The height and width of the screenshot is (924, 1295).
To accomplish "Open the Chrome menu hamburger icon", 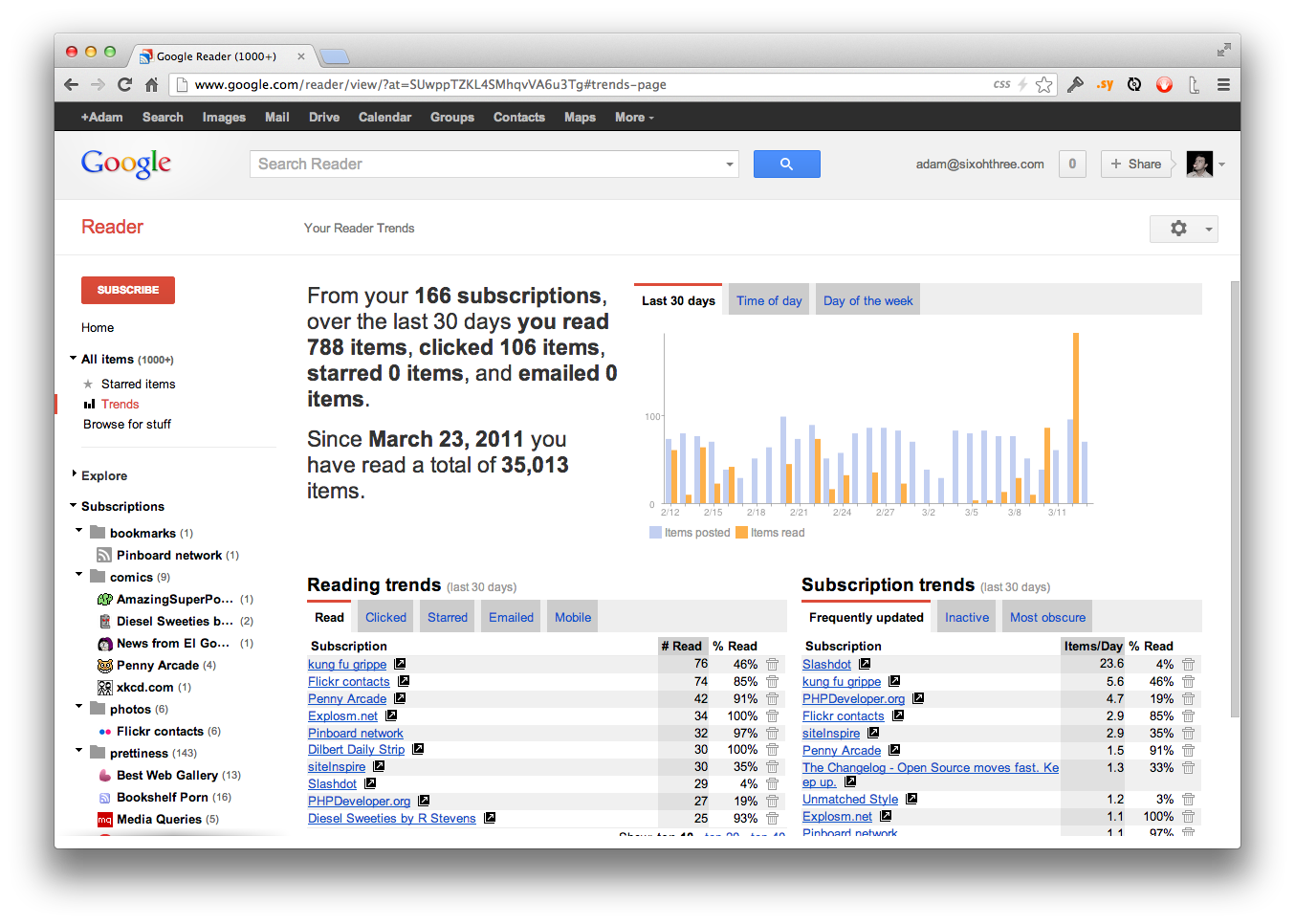I will (1223, 84).
